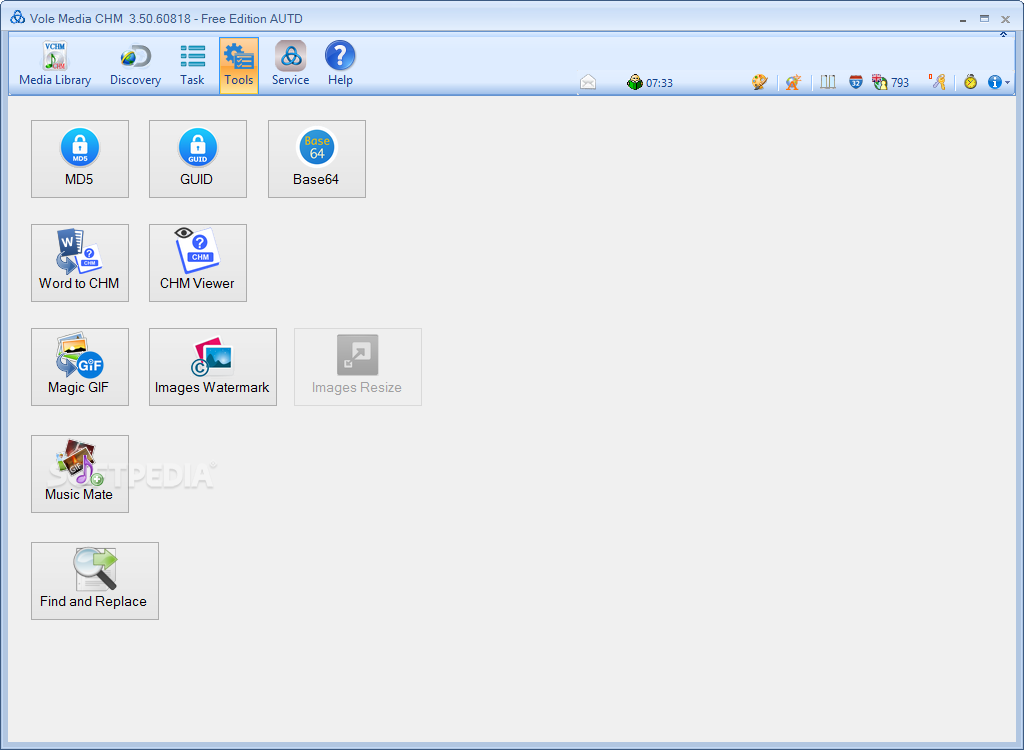The width and height of the screenshot is (1024, 750).
Task: Click the UK flag user icon
Action: 880,82
